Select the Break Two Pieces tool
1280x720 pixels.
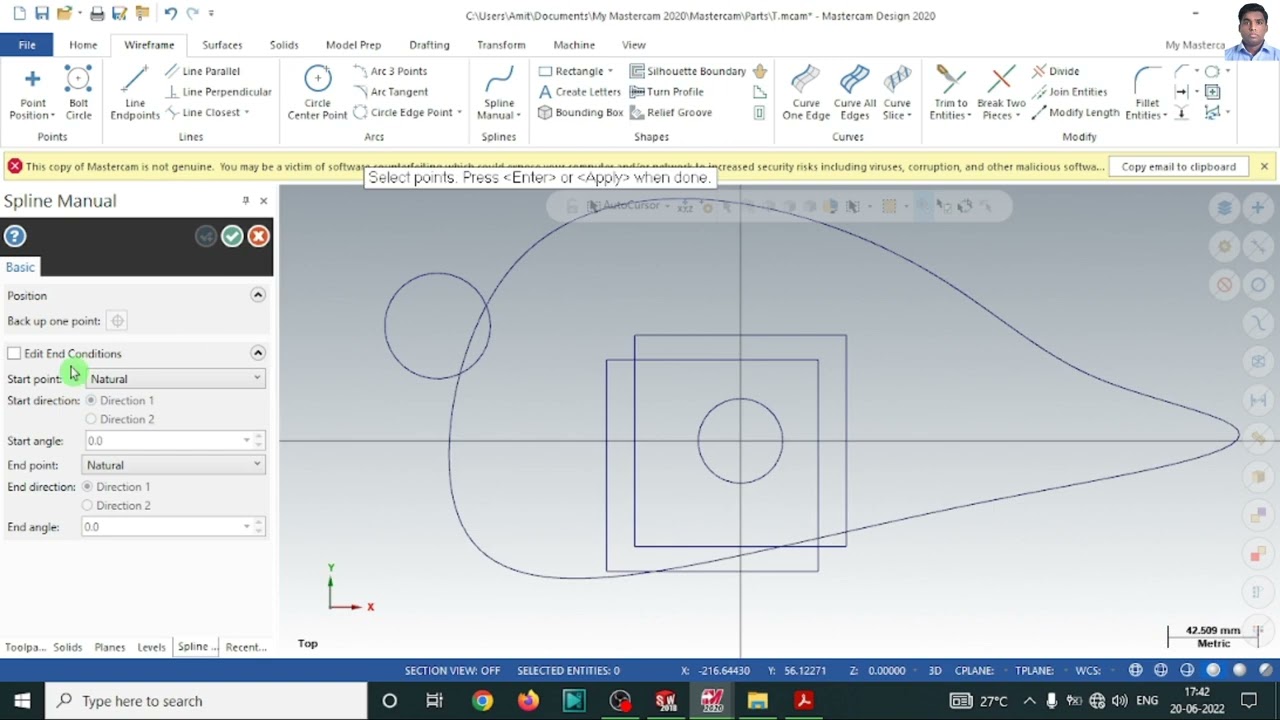[x=1001, y=93]
